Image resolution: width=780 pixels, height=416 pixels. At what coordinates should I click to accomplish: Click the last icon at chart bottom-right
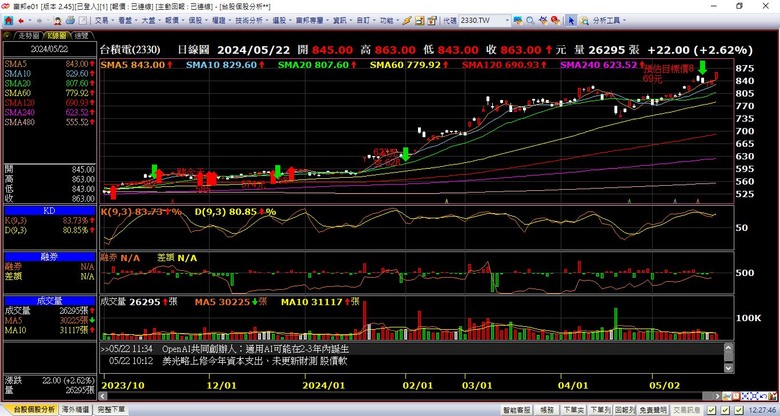(773, 396)
